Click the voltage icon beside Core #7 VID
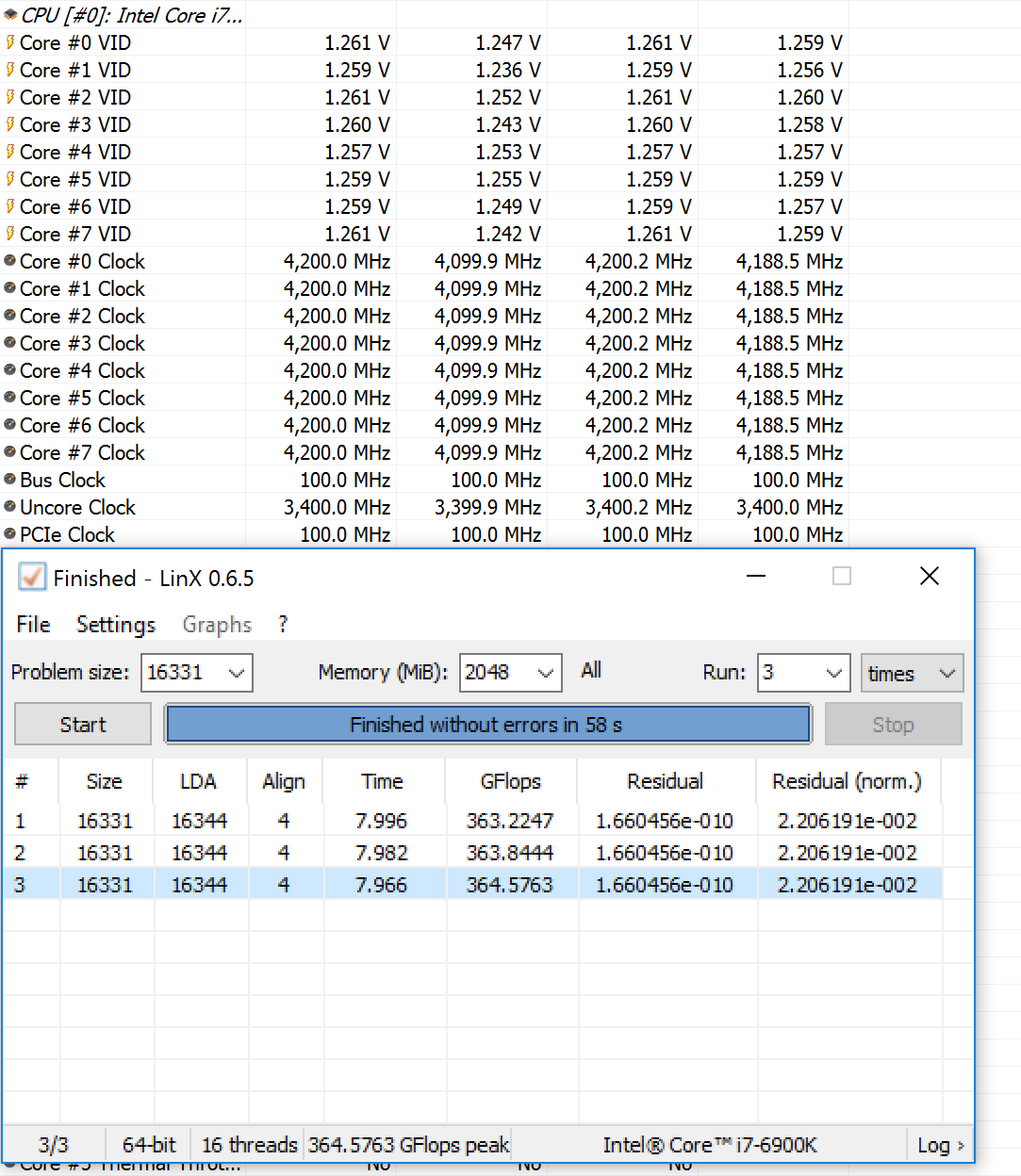Screen dimensions: 1021x1176 pos(10,234)
